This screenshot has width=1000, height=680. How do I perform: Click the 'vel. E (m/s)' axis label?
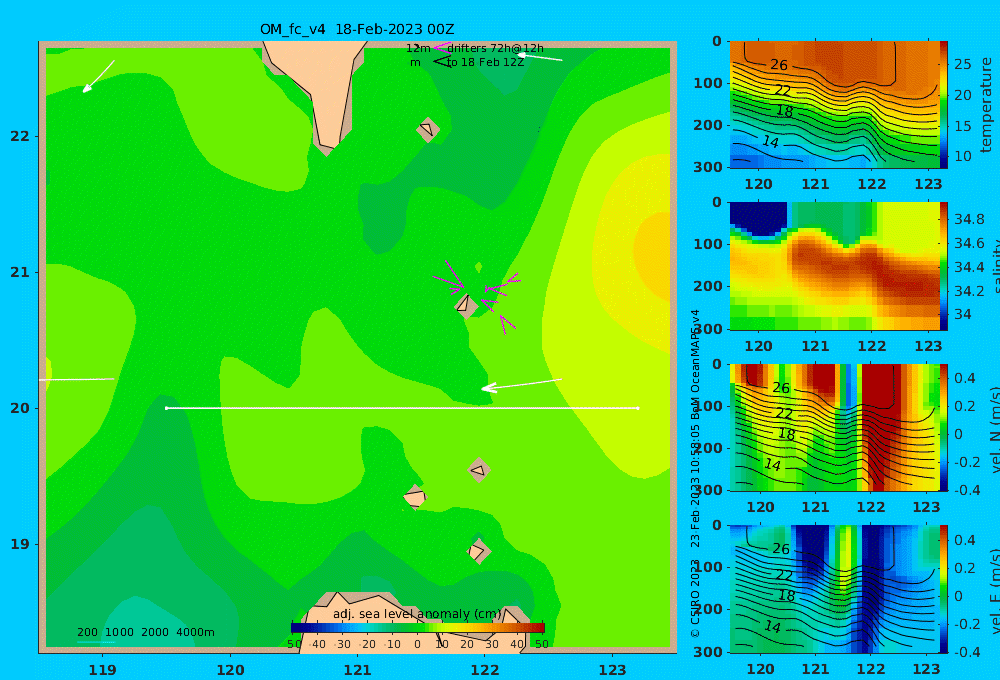pos(995,591)
